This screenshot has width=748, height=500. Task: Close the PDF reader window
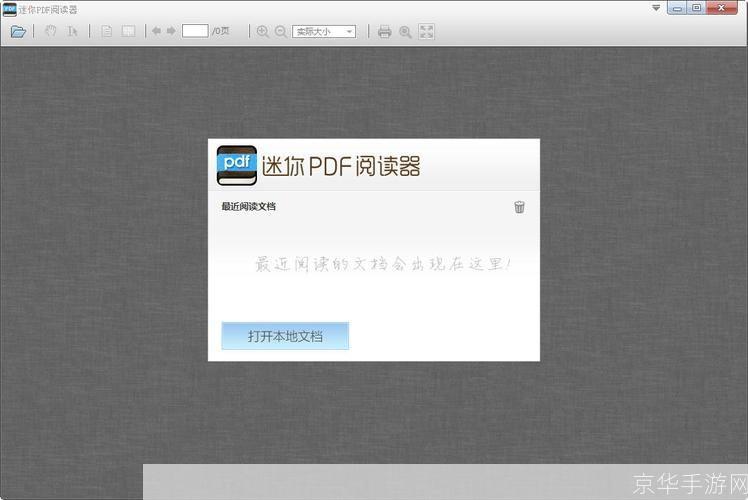[722, 8]
